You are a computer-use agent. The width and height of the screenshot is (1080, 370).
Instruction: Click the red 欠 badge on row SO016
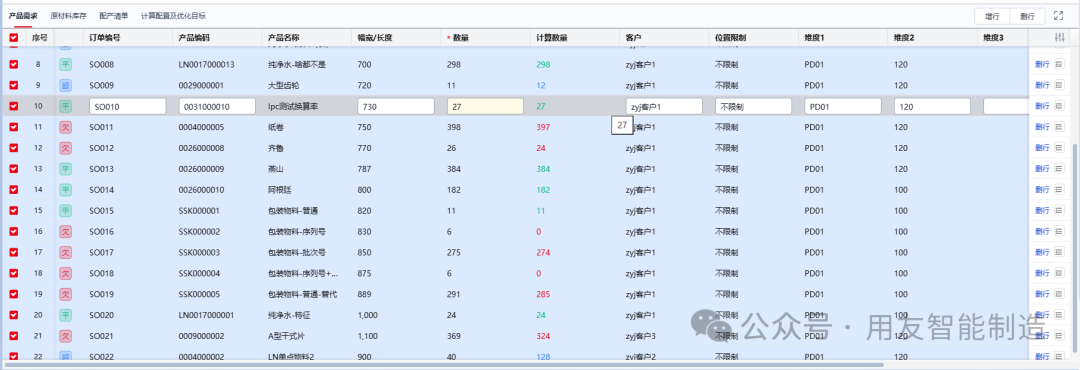click(65, 232)
